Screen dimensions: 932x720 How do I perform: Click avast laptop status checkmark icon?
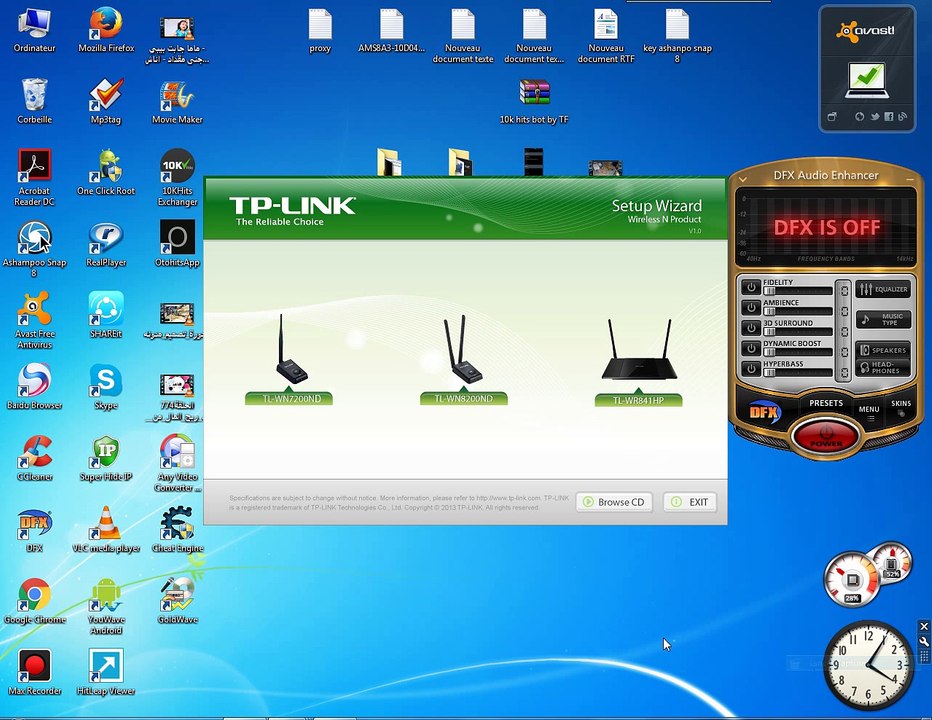[x=867, y=80]
